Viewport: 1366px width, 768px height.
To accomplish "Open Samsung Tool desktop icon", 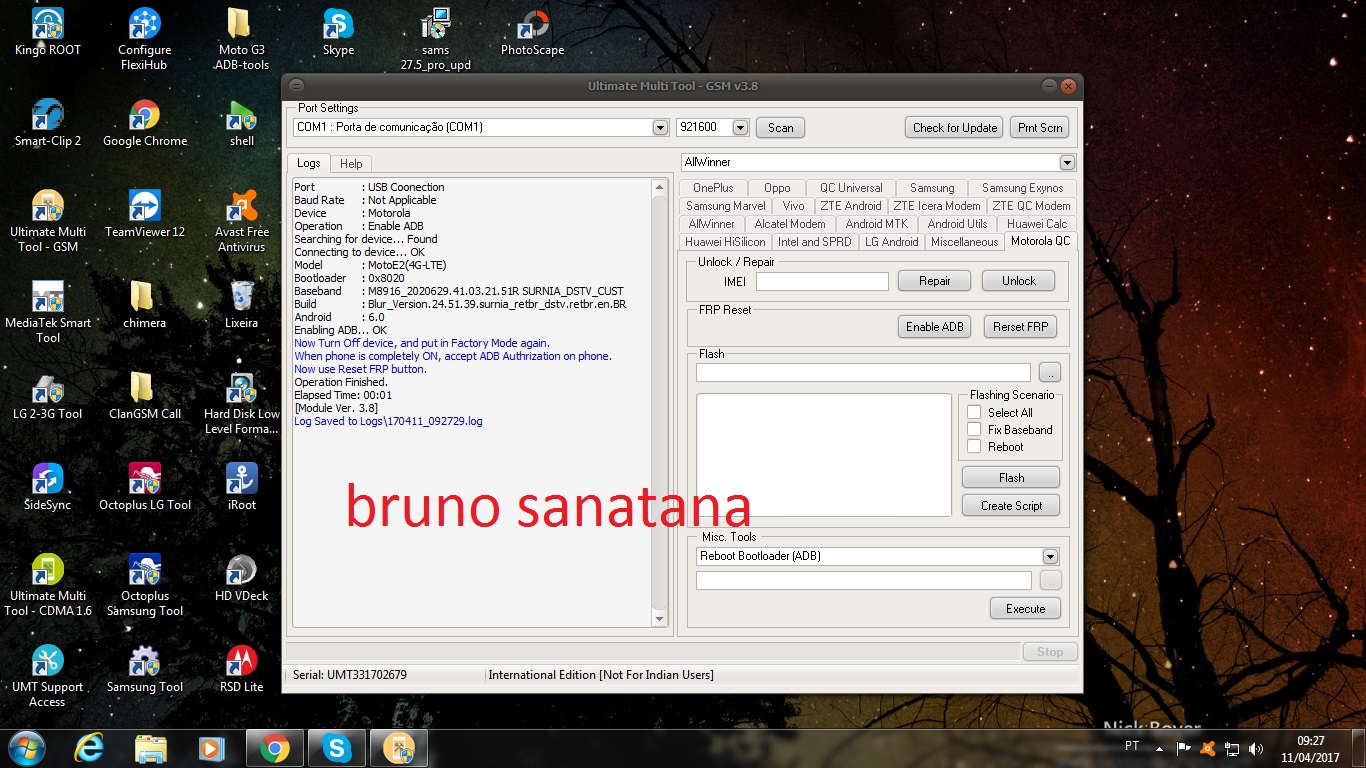I will click(x=145, y=669).
